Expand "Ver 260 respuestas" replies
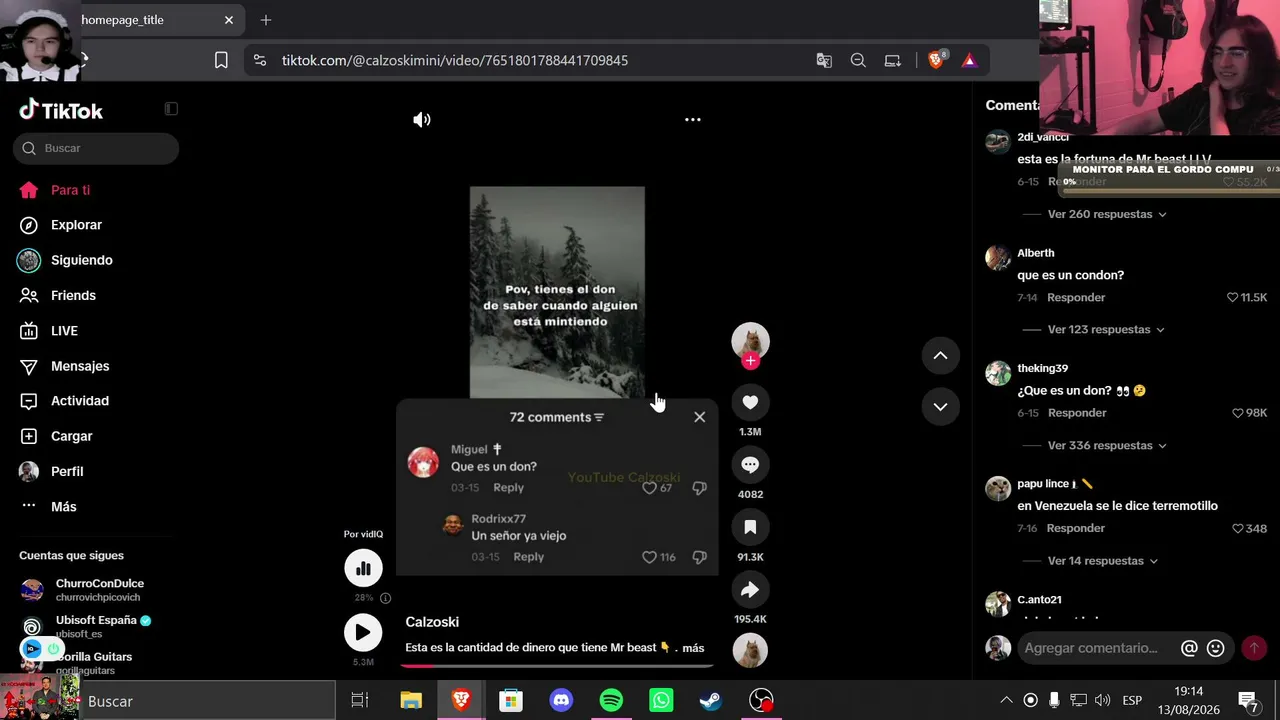The image size is (1280, 720). 1107,214
